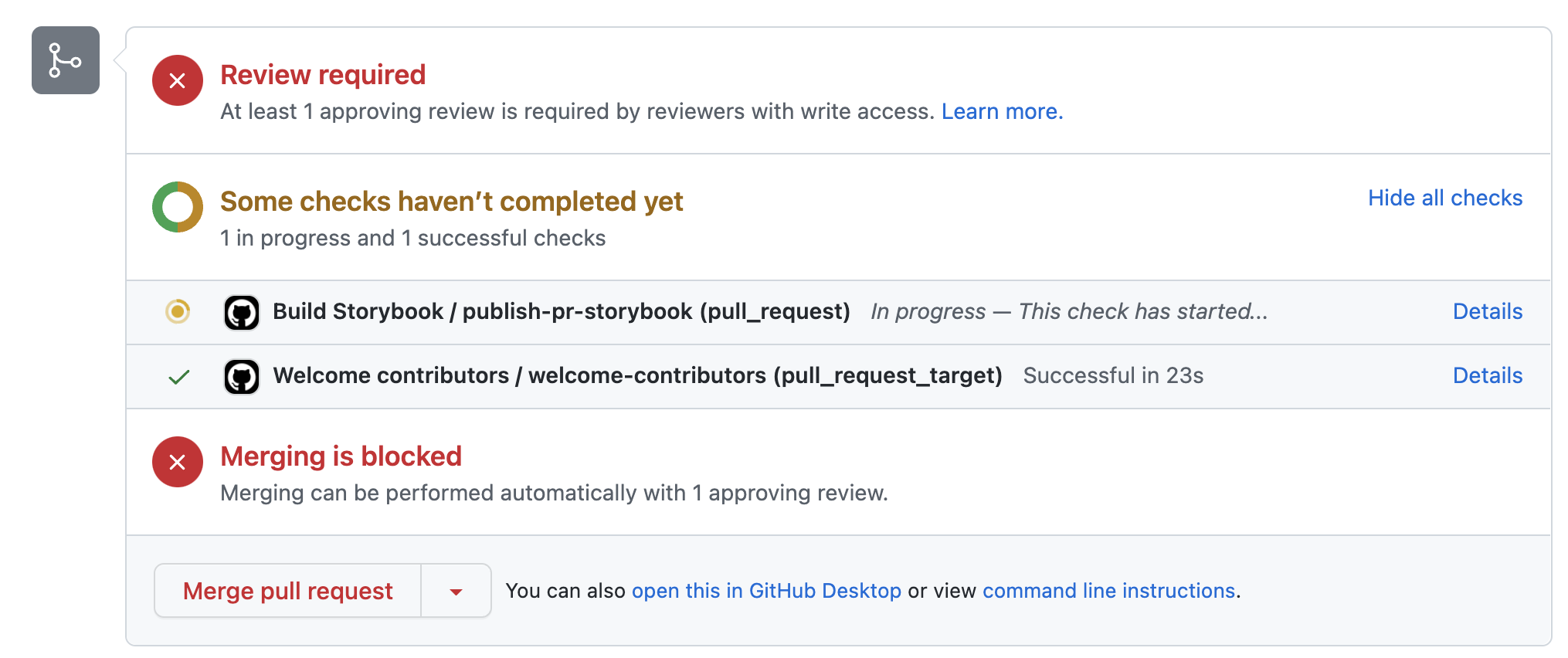1568x658 pixels.
Task: Click the Merging is blocked heading
Action: 341,456
